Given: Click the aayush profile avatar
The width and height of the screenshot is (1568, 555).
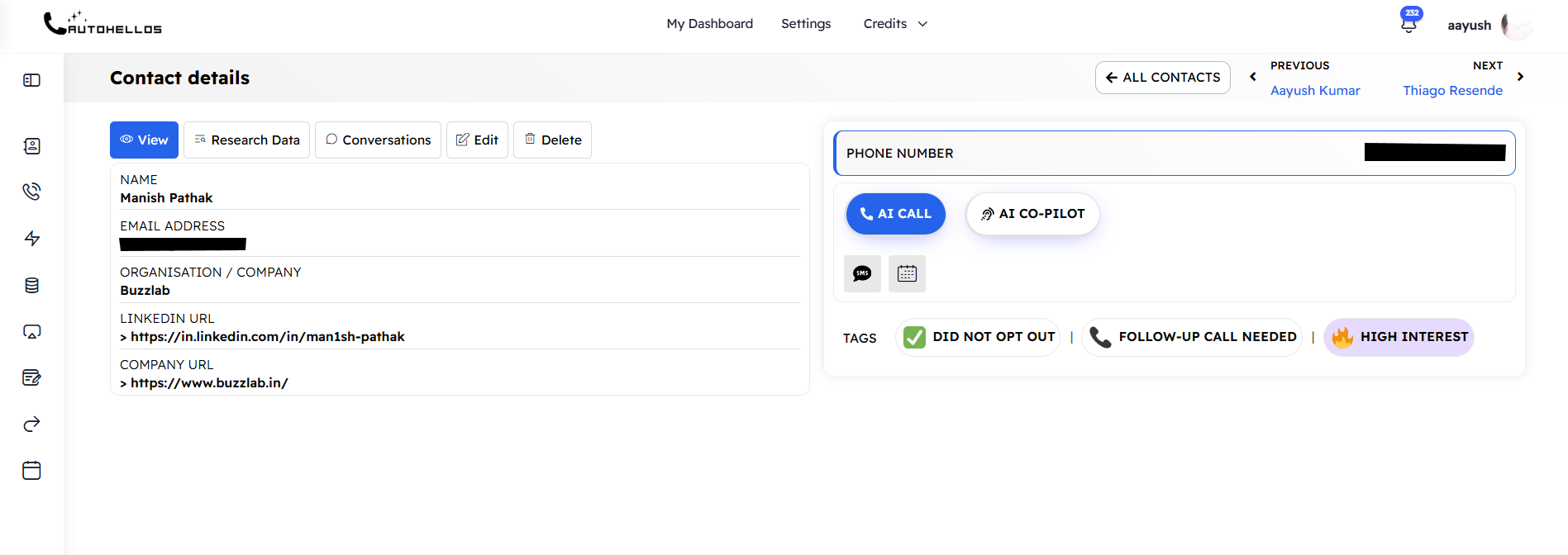Looking at the screenshot, I should click(1517, 25).
